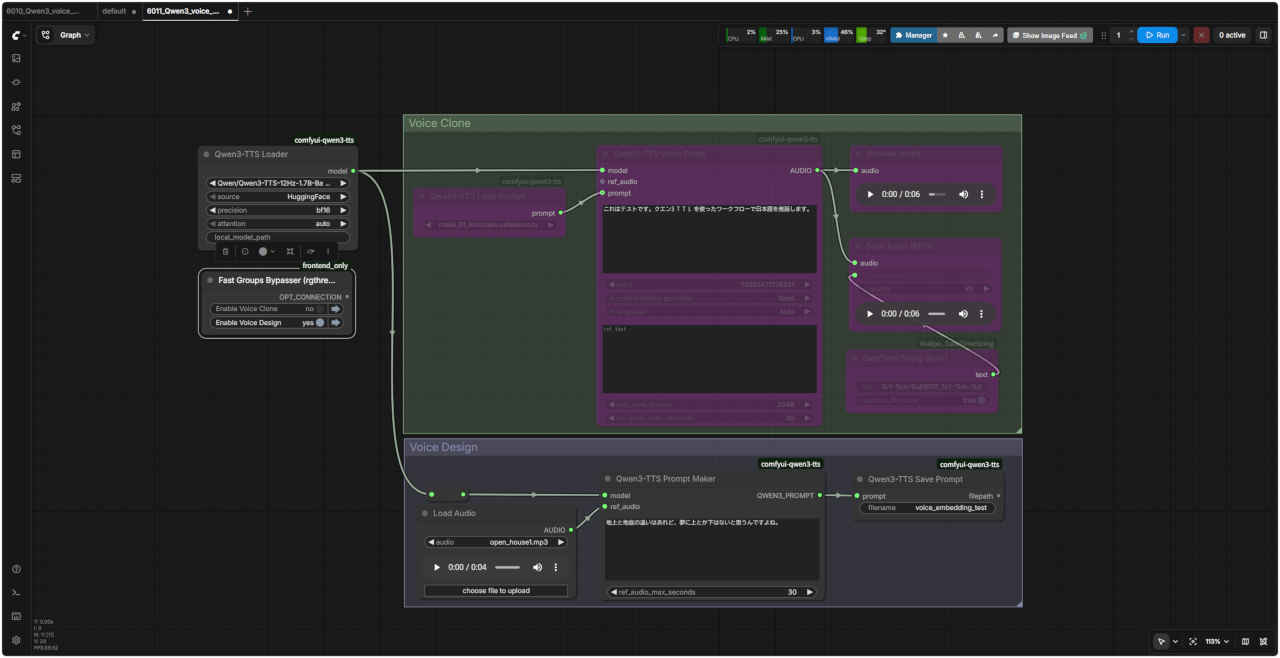The image size is (1280, 658).
Task: Change the attention auto value
Action: 278,224
